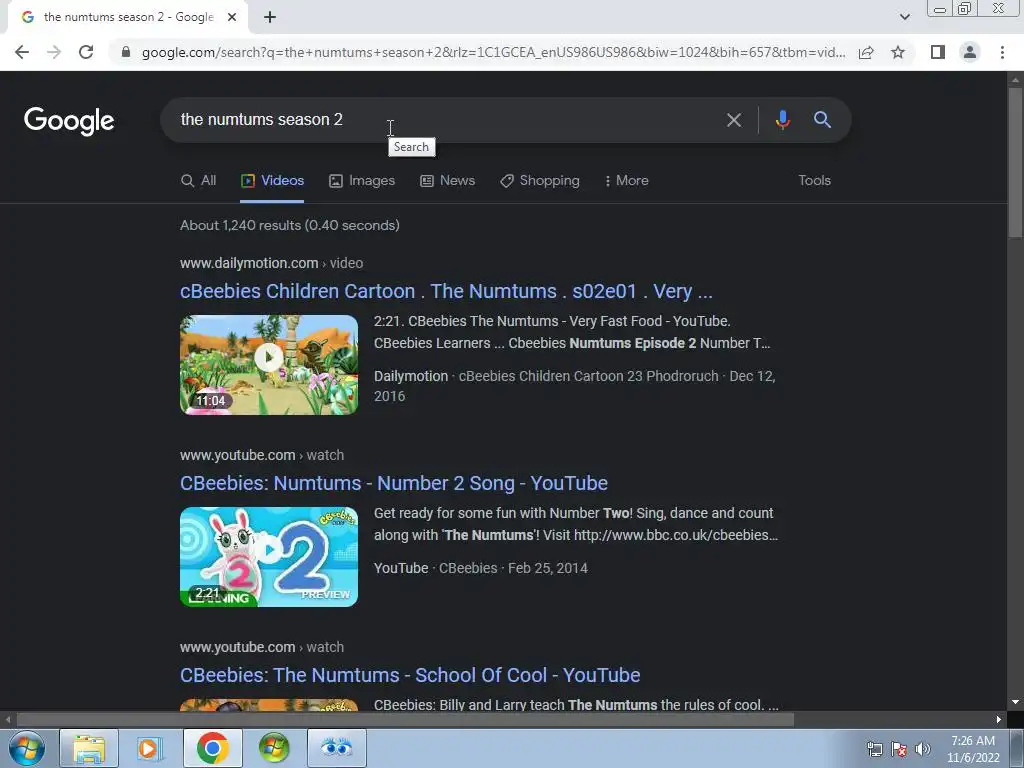Open Chrome's three-dot menu
1024x768 pixels.
(x=1002, y=52)
